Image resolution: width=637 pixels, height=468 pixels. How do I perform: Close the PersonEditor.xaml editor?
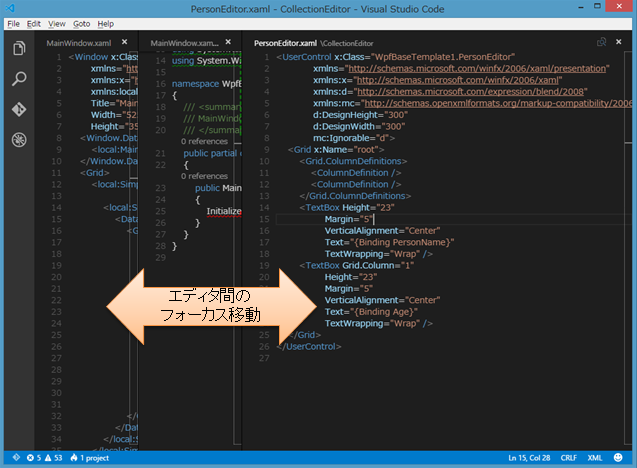pos(618,42)
